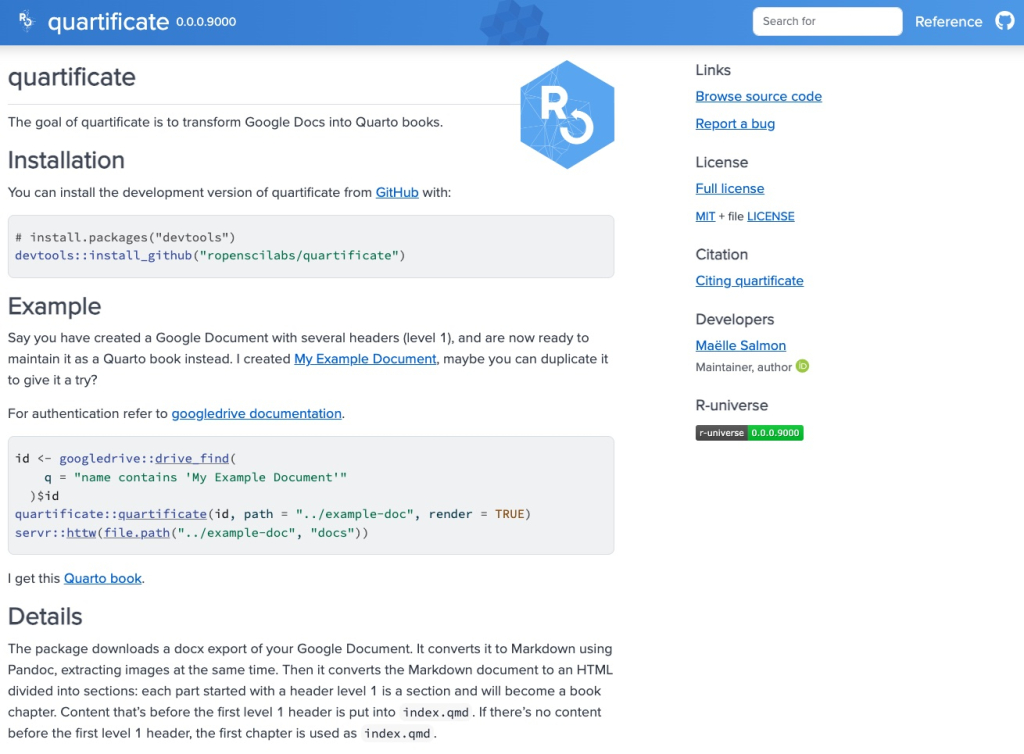
Task: Click the R-universe sidebar heading
Action: tap(731, 405)
